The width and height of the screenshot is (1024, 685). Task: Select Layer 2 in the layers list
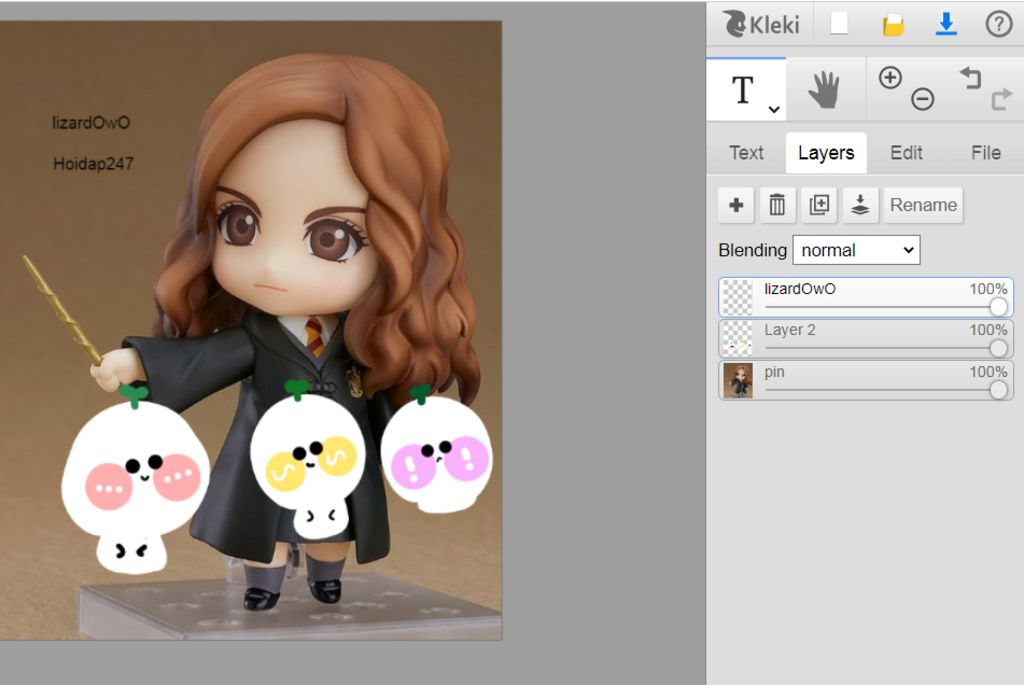(866, 338)
